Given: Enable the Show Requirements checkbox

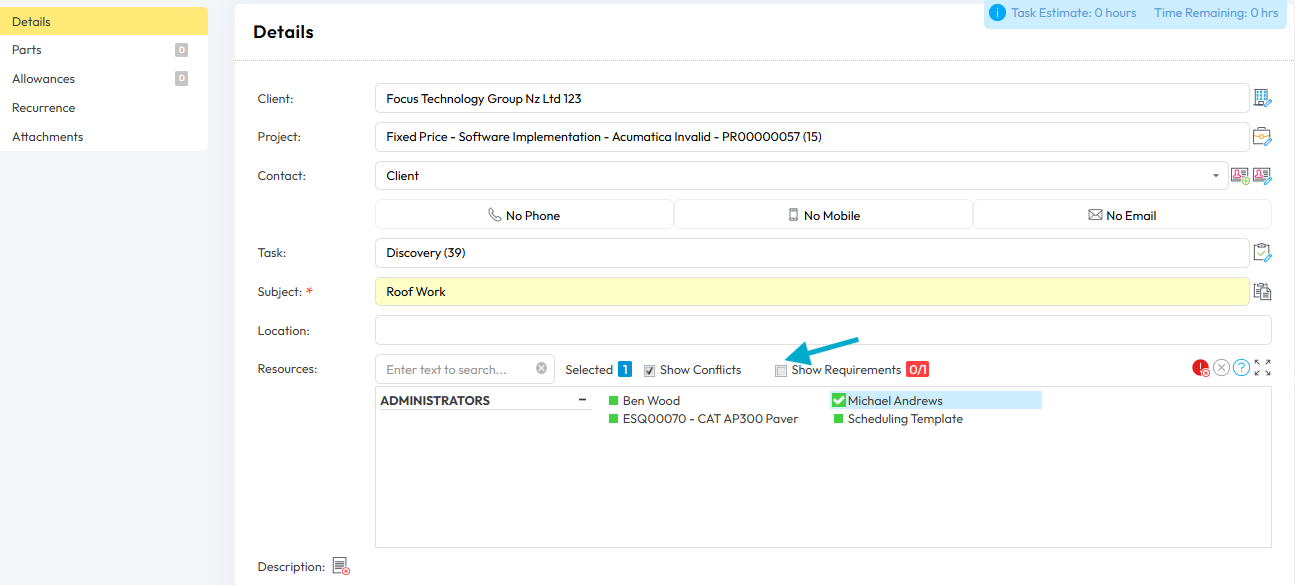Looking at the screenshot, I should point(781,370).
